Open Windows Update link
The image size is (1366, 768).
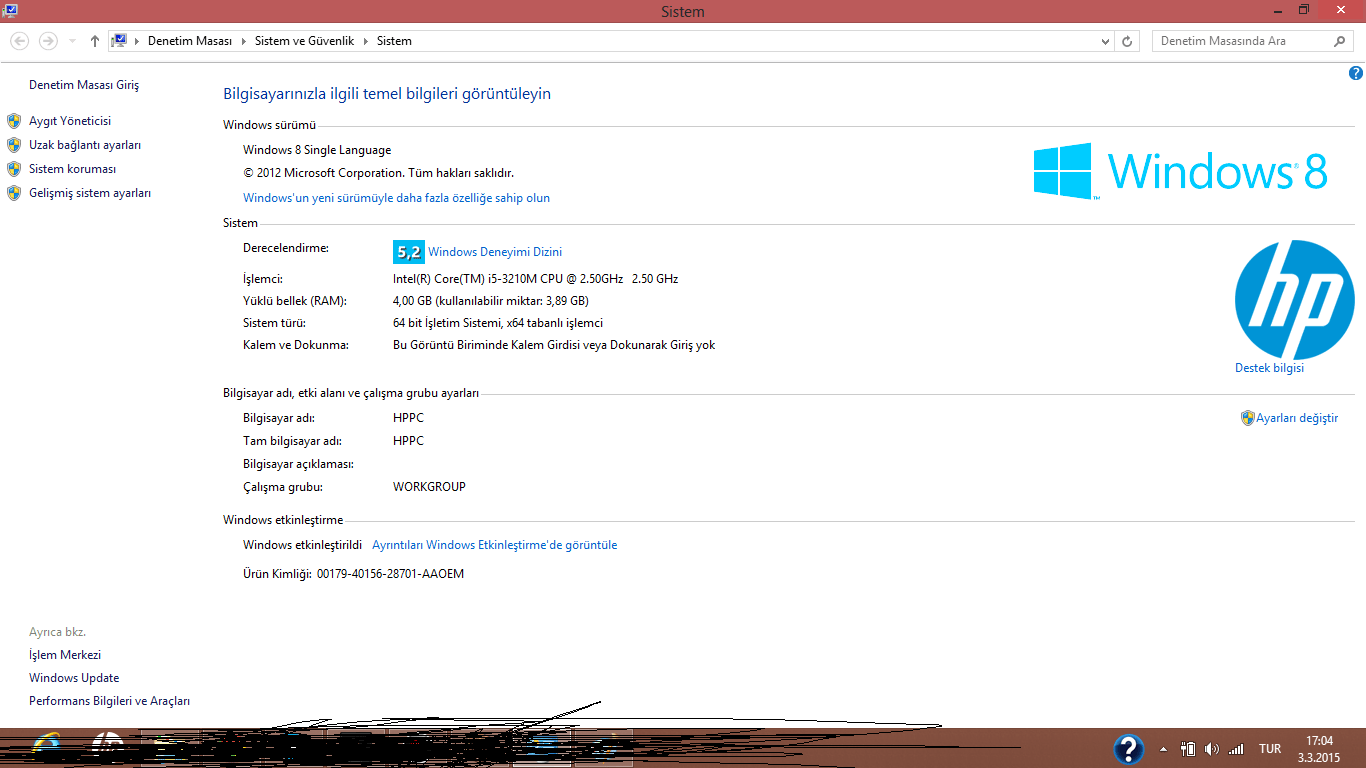pos(74,678)
